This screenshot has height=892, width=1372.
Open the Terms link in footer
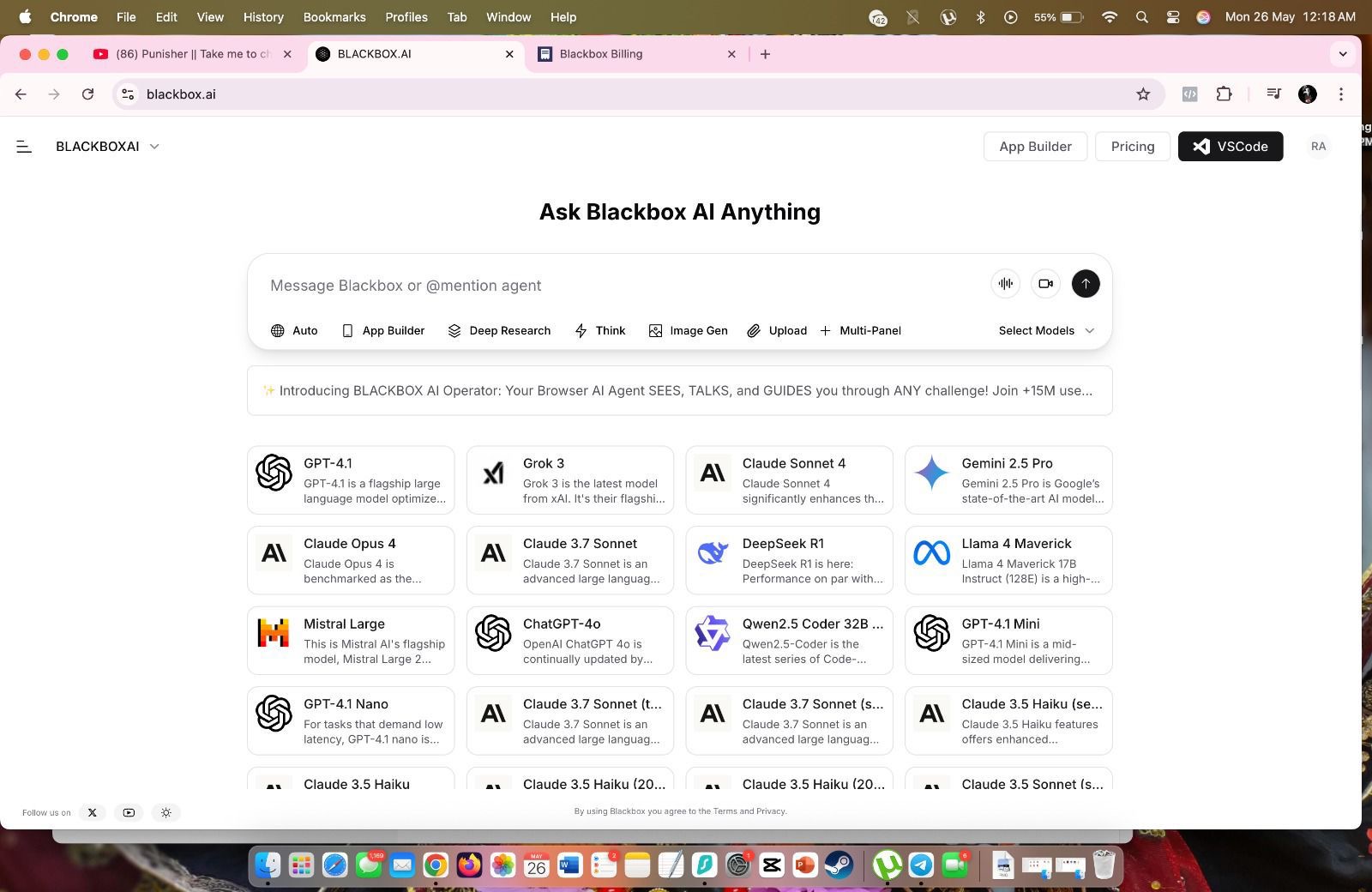725,811
